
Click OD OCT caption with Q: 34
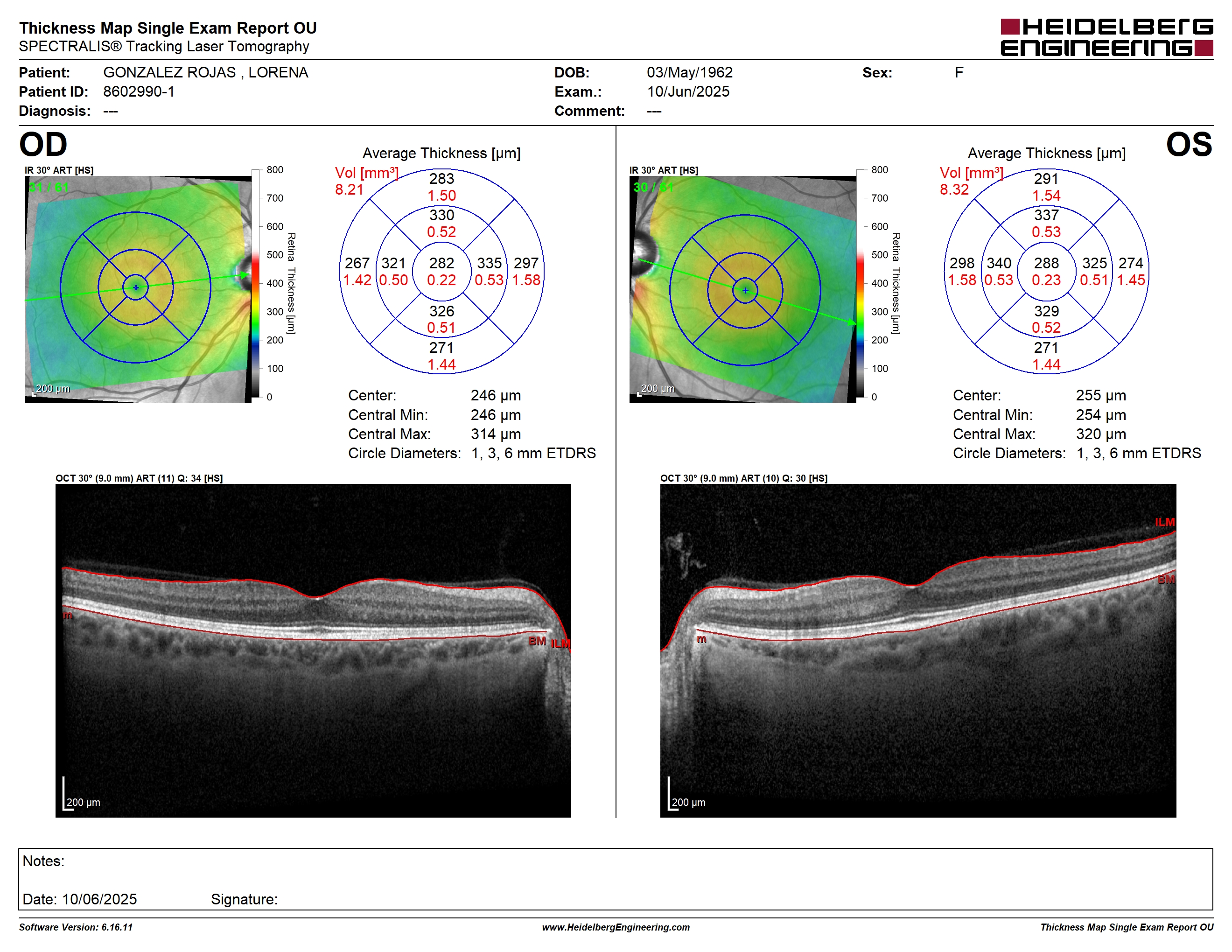tap(139, 478)
